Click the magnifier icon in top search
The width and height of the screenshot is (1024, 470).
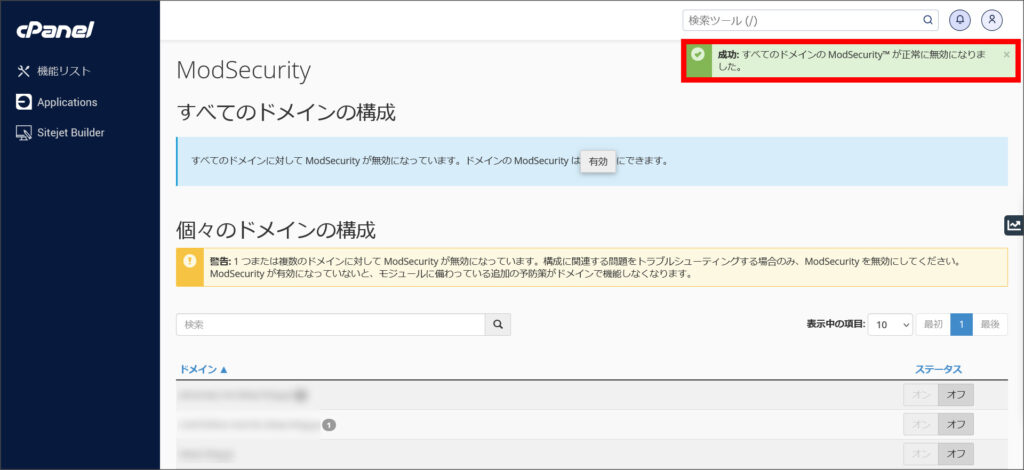click(x=927, y=20)
